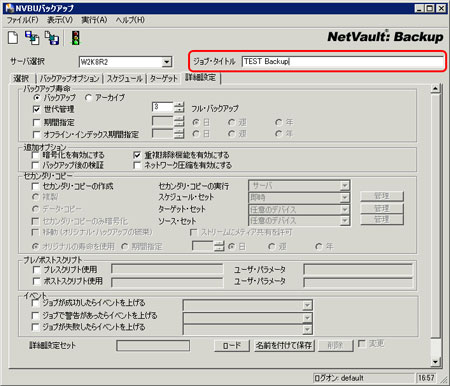Click the 16:57 time in status bar
This screenshot has height=386, width=450.
(426, 378)
